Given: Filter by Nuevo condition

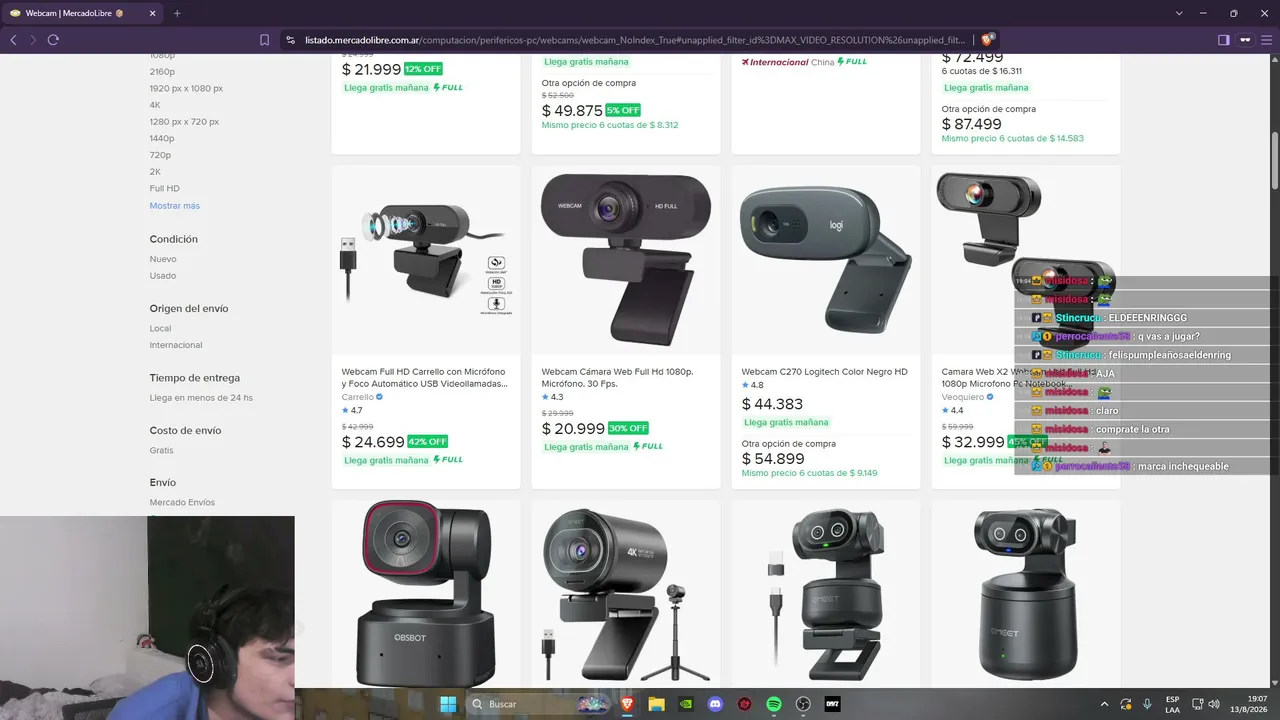Looking at the screenshot, I should pos(163,259).
